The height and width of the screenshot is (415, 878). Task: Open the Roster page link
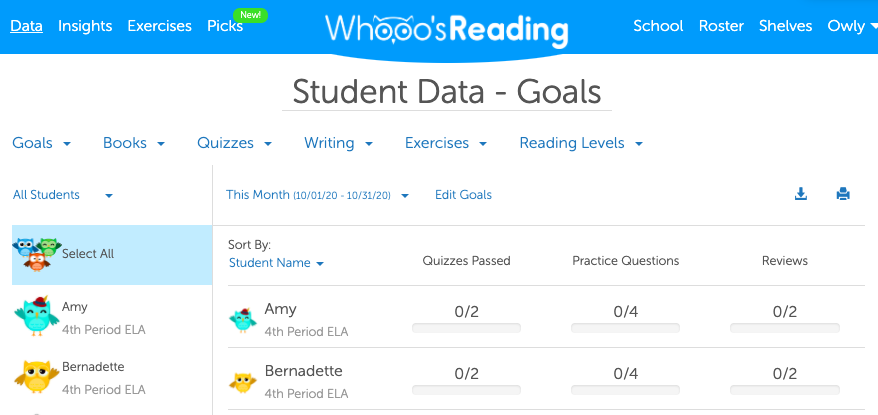pos(721,26)
